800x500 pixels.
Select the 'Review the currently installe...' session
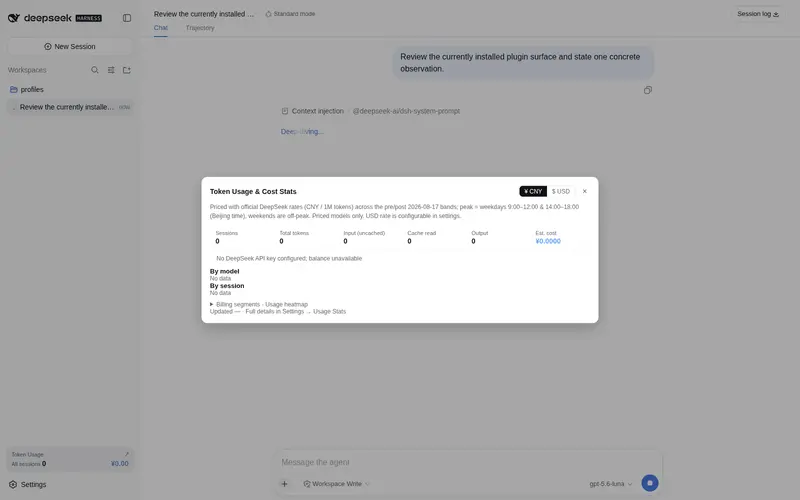coord(70,107)
